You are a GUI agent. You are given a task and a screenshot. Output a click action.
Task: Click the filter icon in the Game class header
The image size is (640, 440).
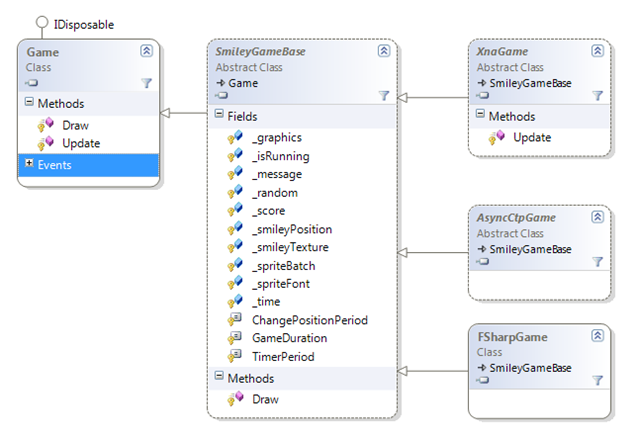click(147, 83)
